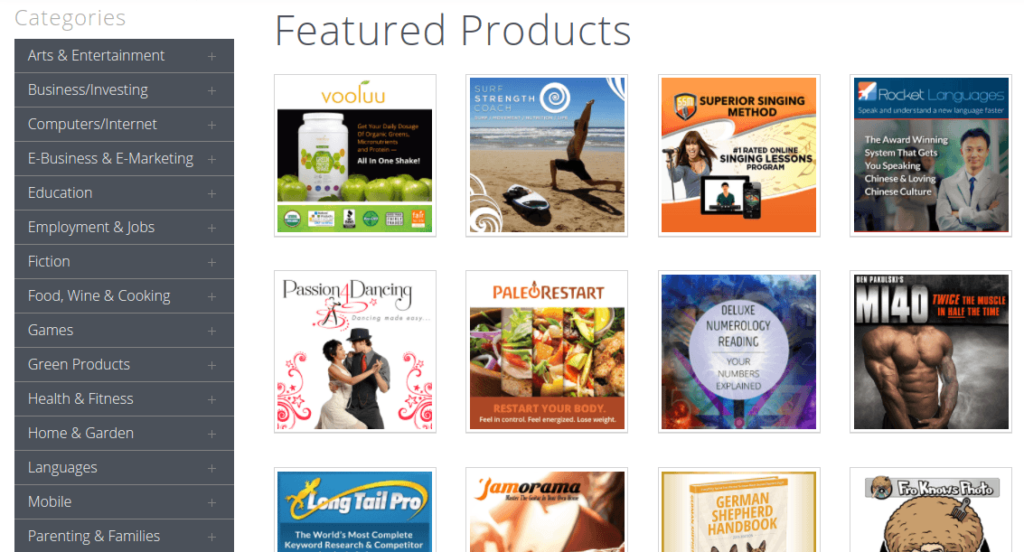
Task: Open the Paleo Restart product image
Action: [547, 351]
